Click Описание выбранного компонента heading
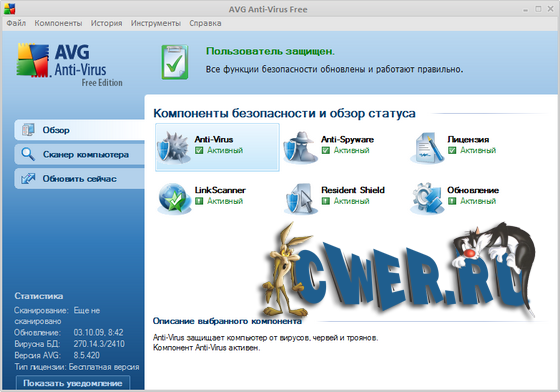 click(x=227, y=321)
